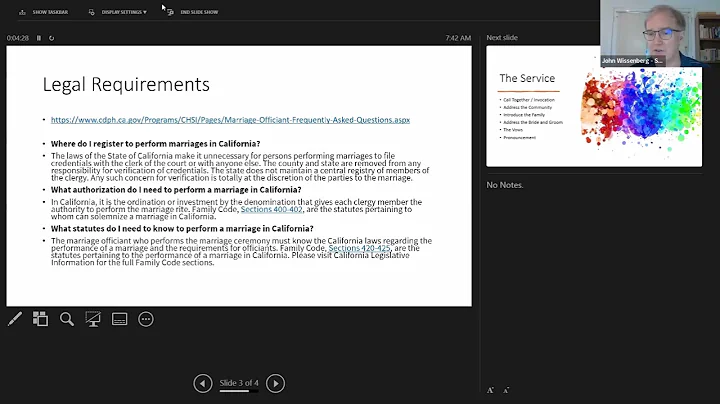Click the slide progress bar under slide counter

coord(239,391)
